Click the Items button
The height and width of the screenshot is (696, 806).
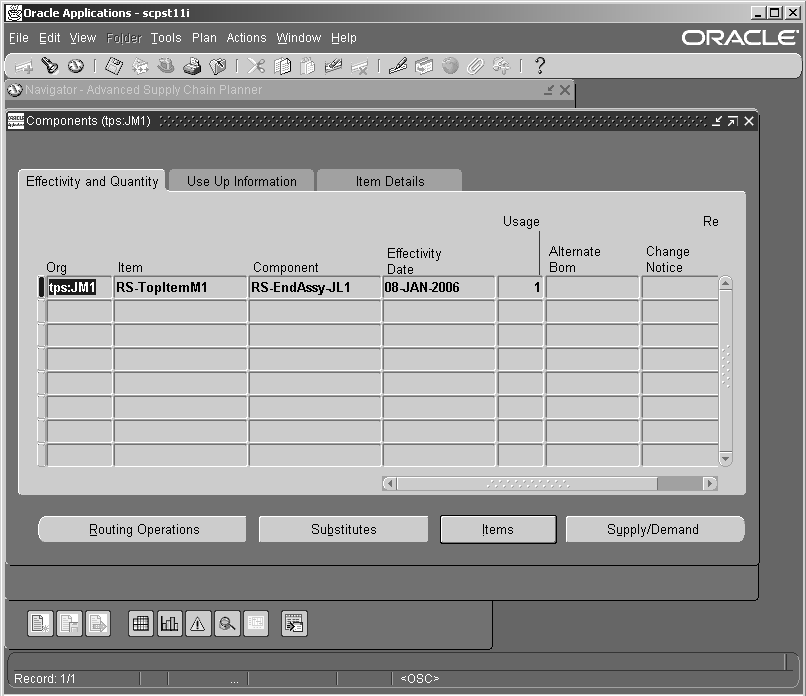click(x=498, y=529)
